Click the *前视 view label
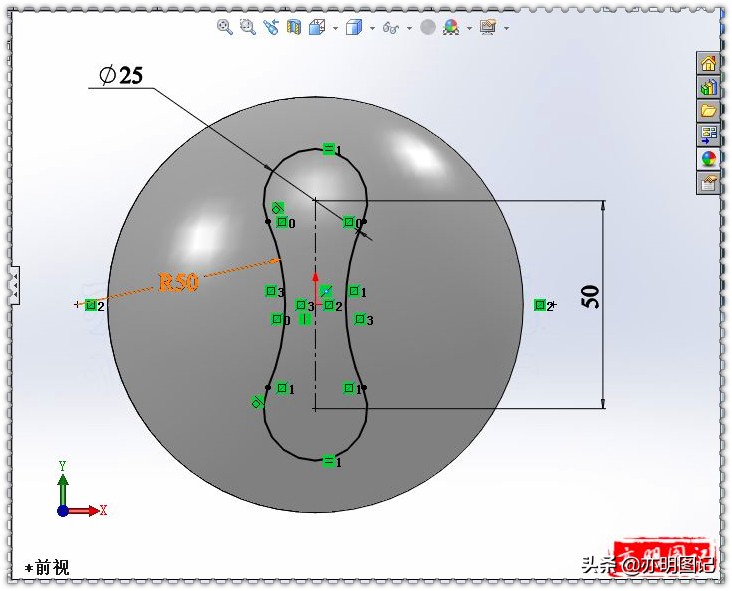 coord(47,568)
